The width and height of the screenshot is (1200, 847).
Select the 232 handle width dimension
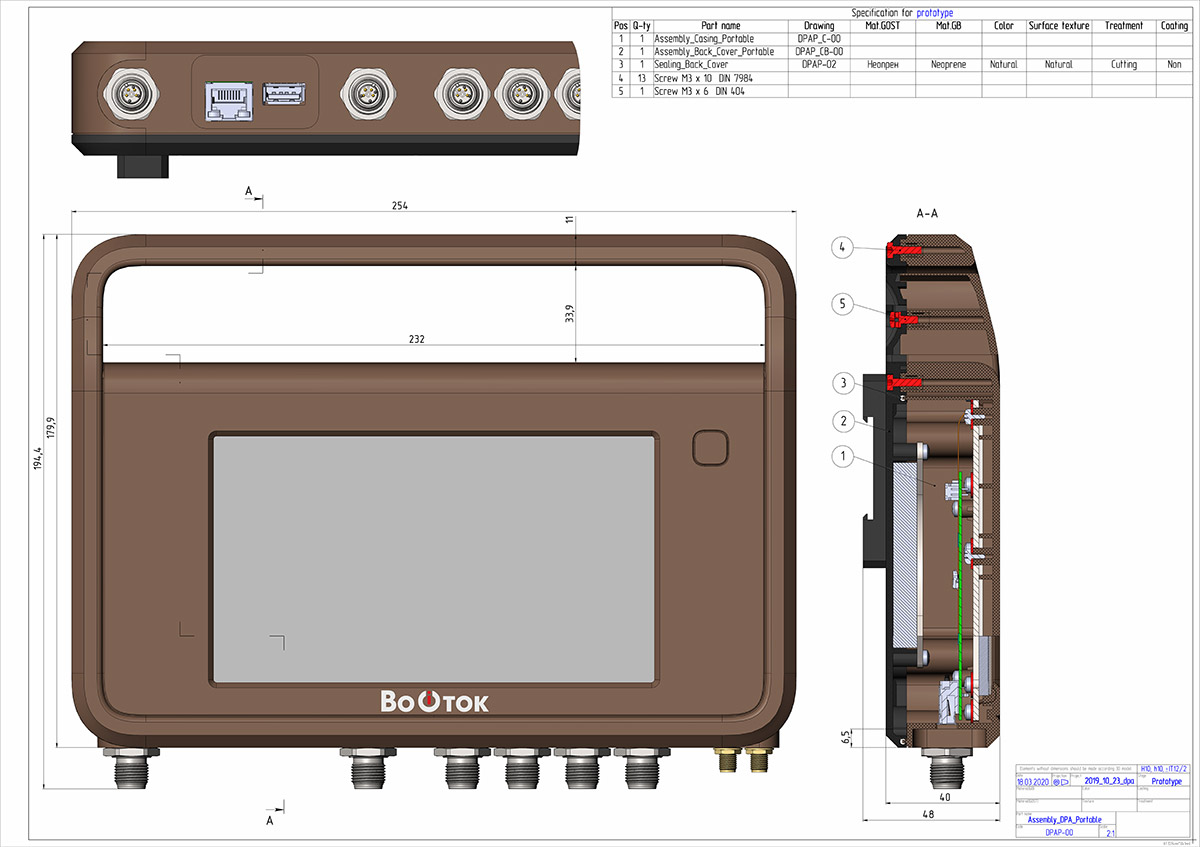[417, 340]
